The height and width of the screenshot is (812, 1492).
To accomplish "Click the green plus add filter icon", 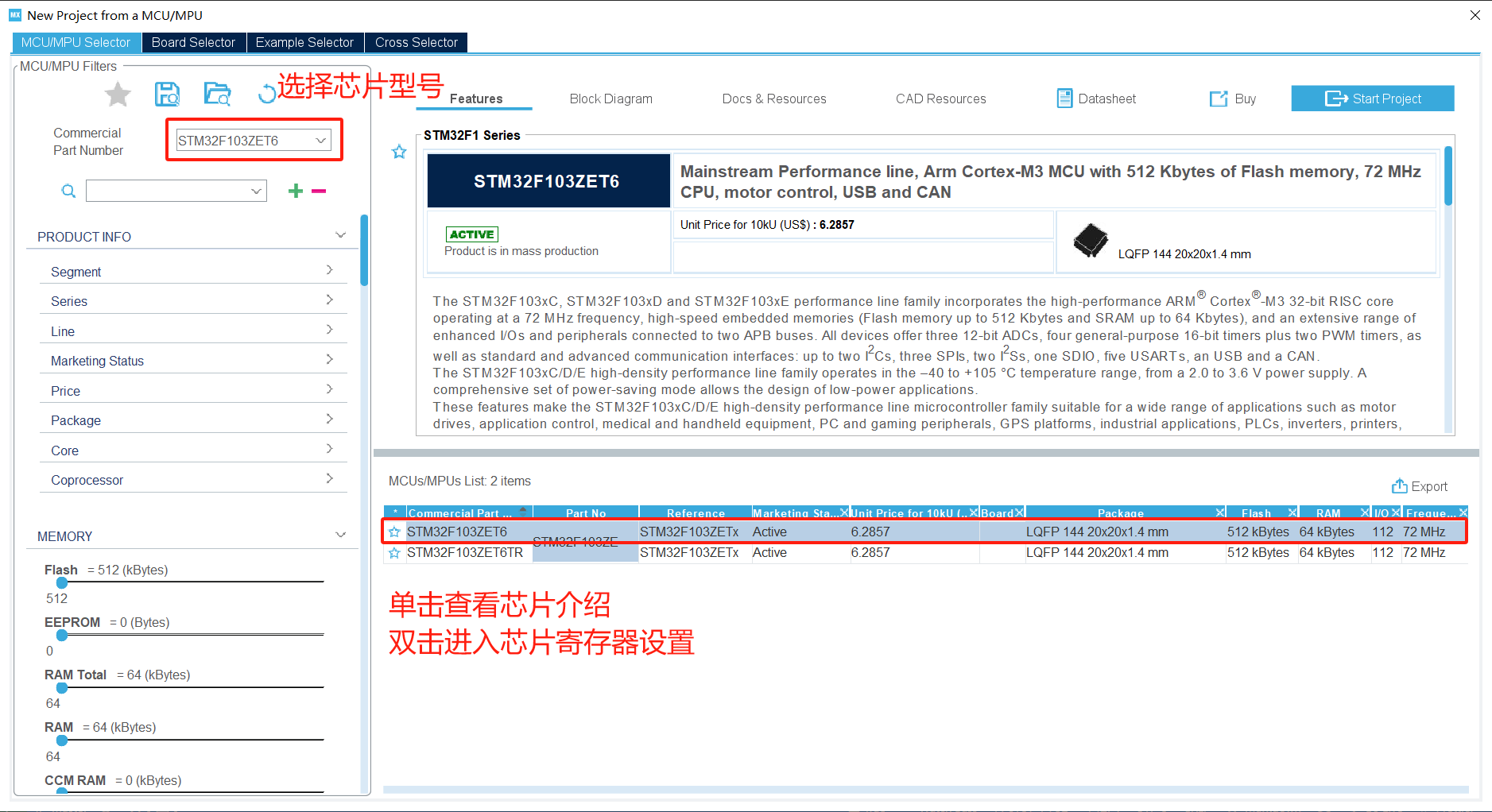I will click(x=296, y=191).
